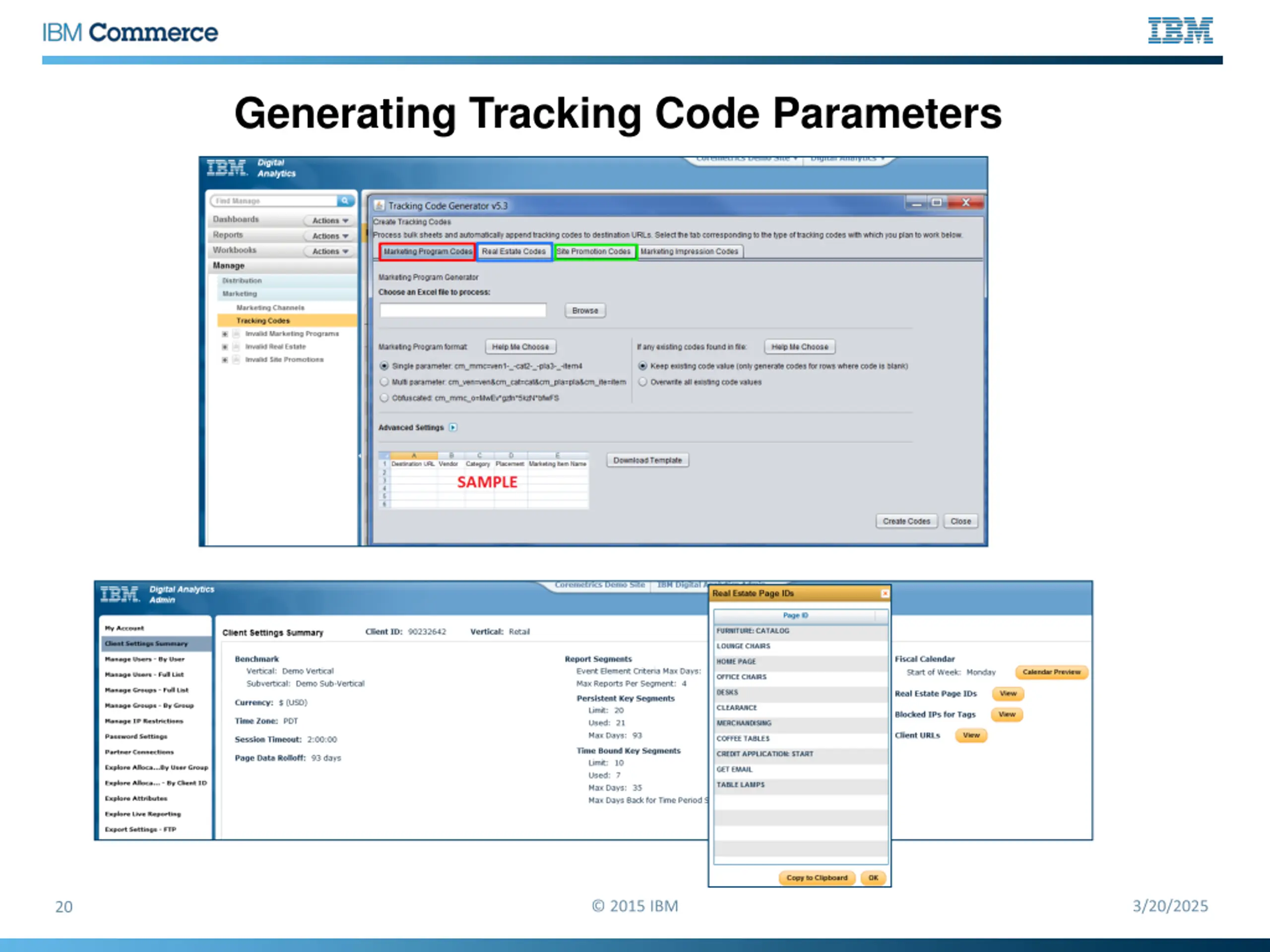Screen dimensions: 1270x952
Task: Click the Download Template button
Action: tap(647, 460)
